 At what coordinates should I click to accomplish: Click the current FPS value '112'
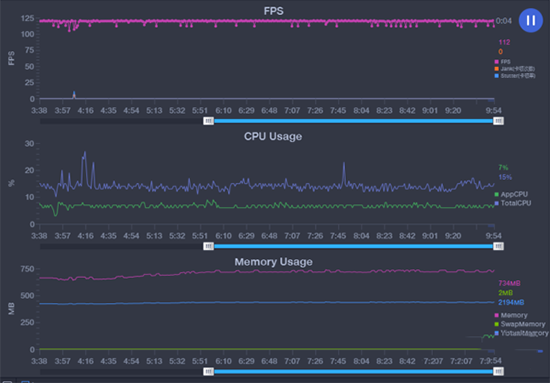point(504,42)
